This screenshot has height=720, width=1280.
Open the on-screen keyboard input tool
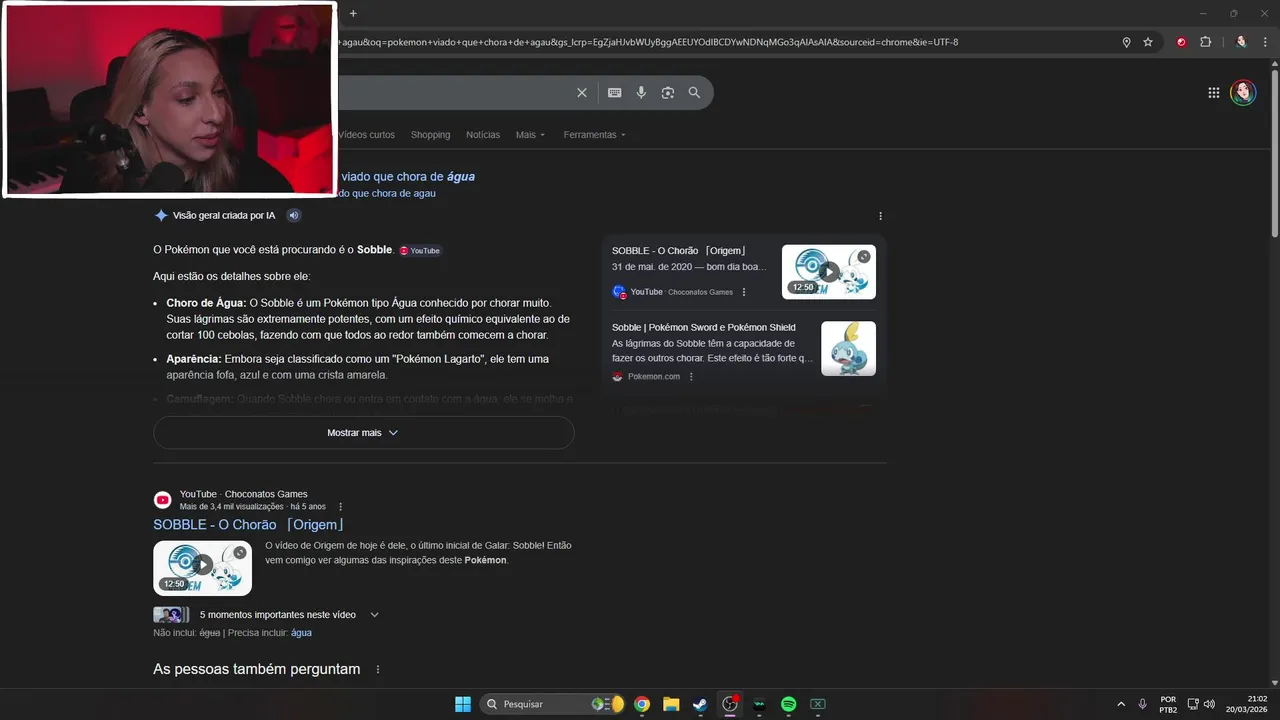click(615, 92)
